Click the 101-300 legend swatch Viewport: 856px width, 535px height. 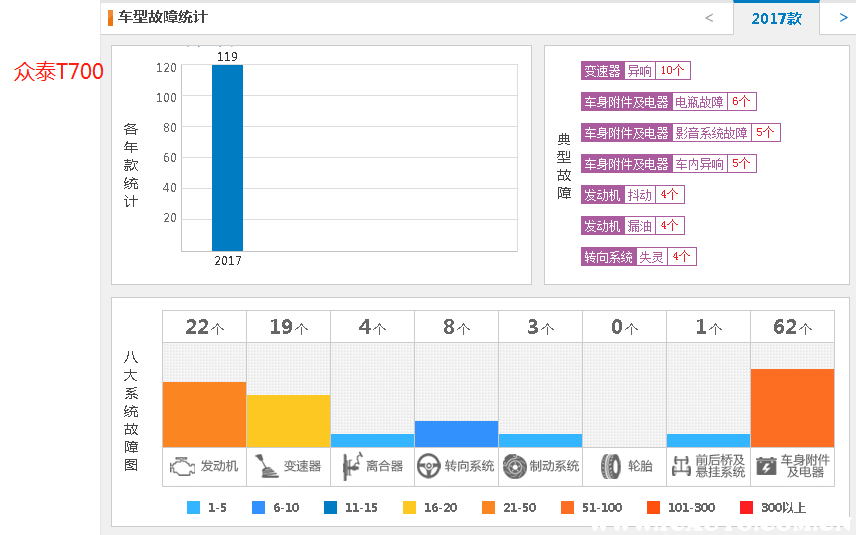pos(653,508)
